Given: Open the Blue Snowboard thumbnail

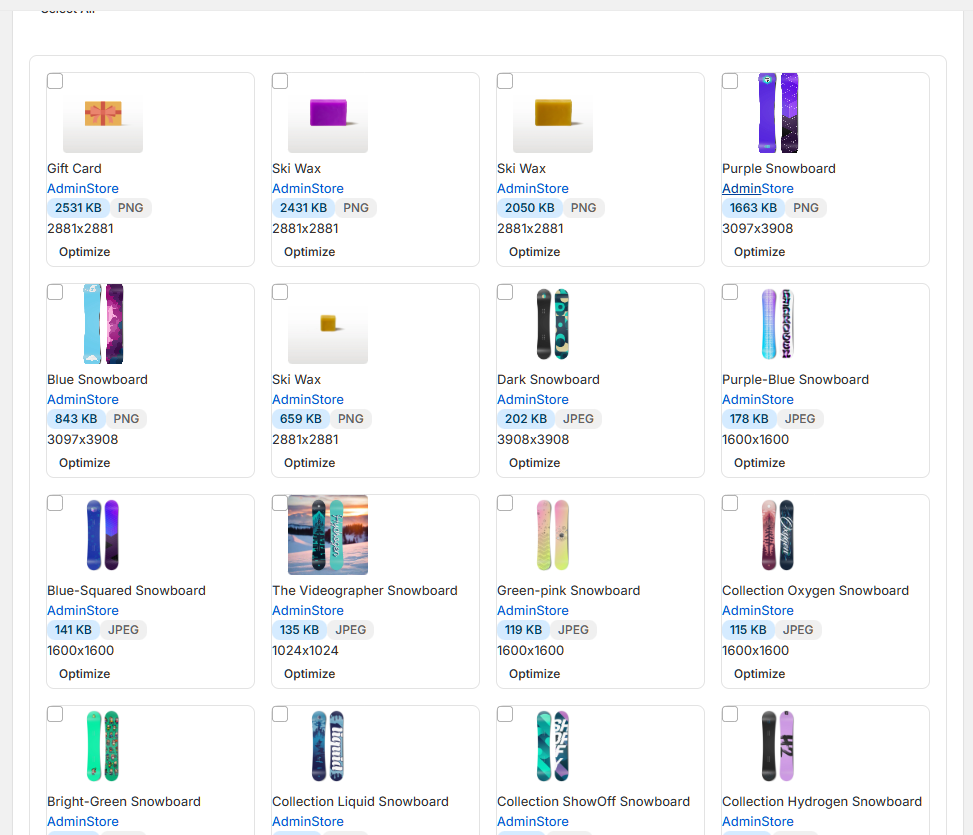Looking at the screenshot, I should [x=103, y=324].
